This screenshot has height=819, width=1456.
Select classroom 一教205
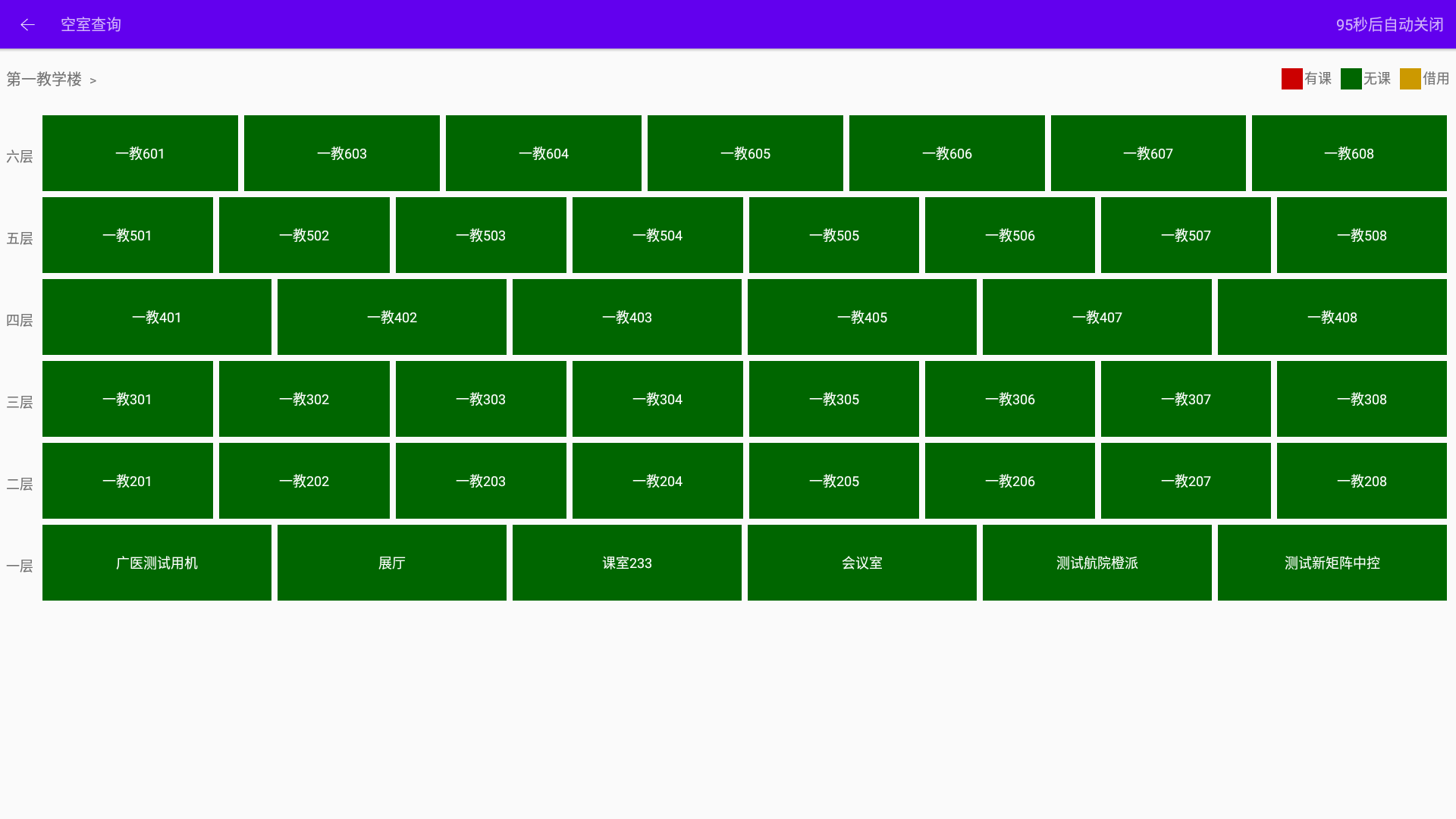834,481
